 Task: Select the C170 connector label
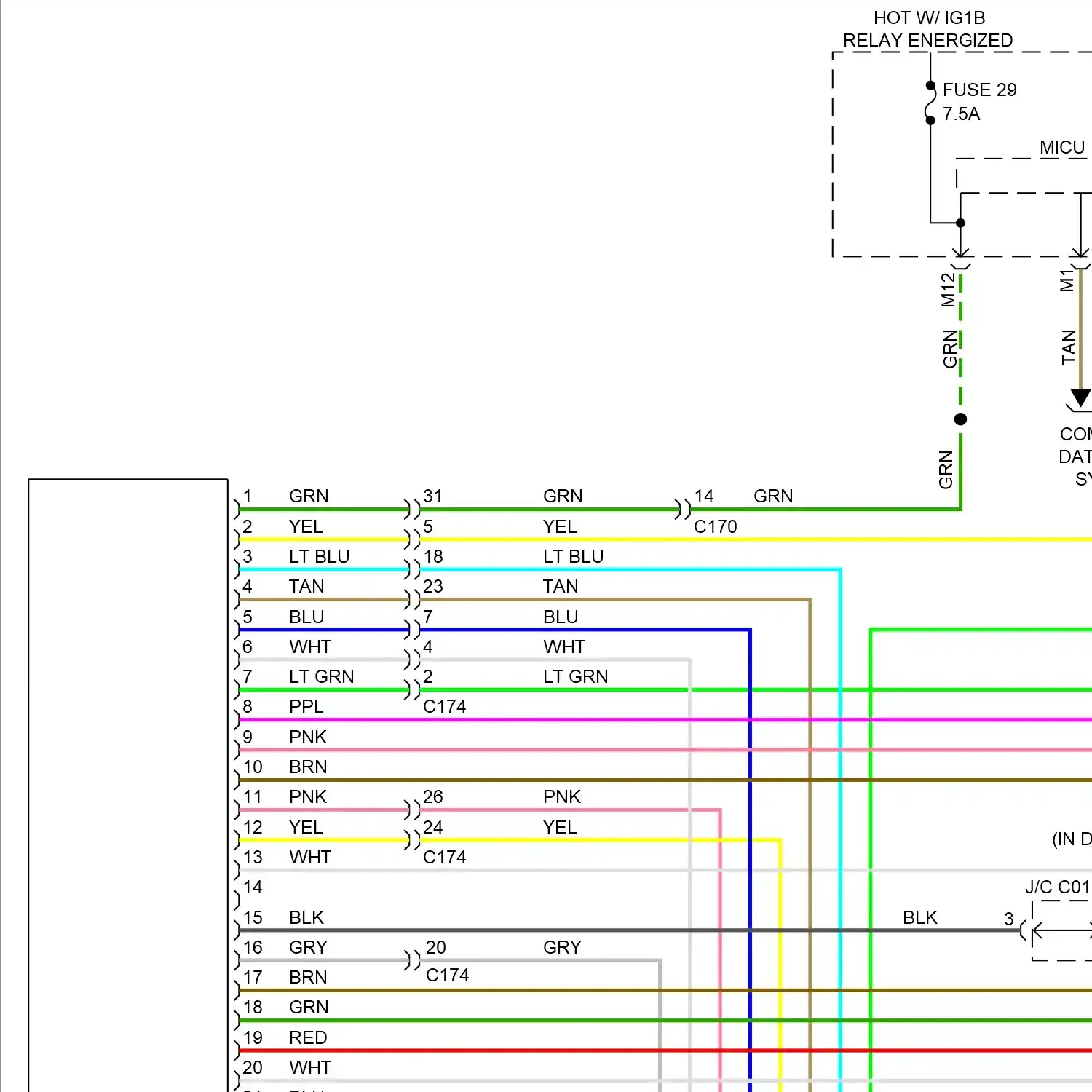pyautogui.click(x=715, y=526)
